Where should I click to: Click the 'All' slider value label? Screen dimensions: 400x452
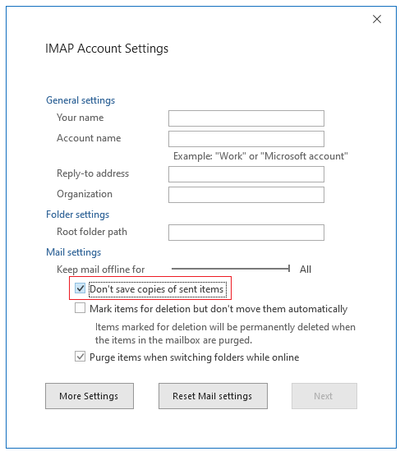(305, 269)
